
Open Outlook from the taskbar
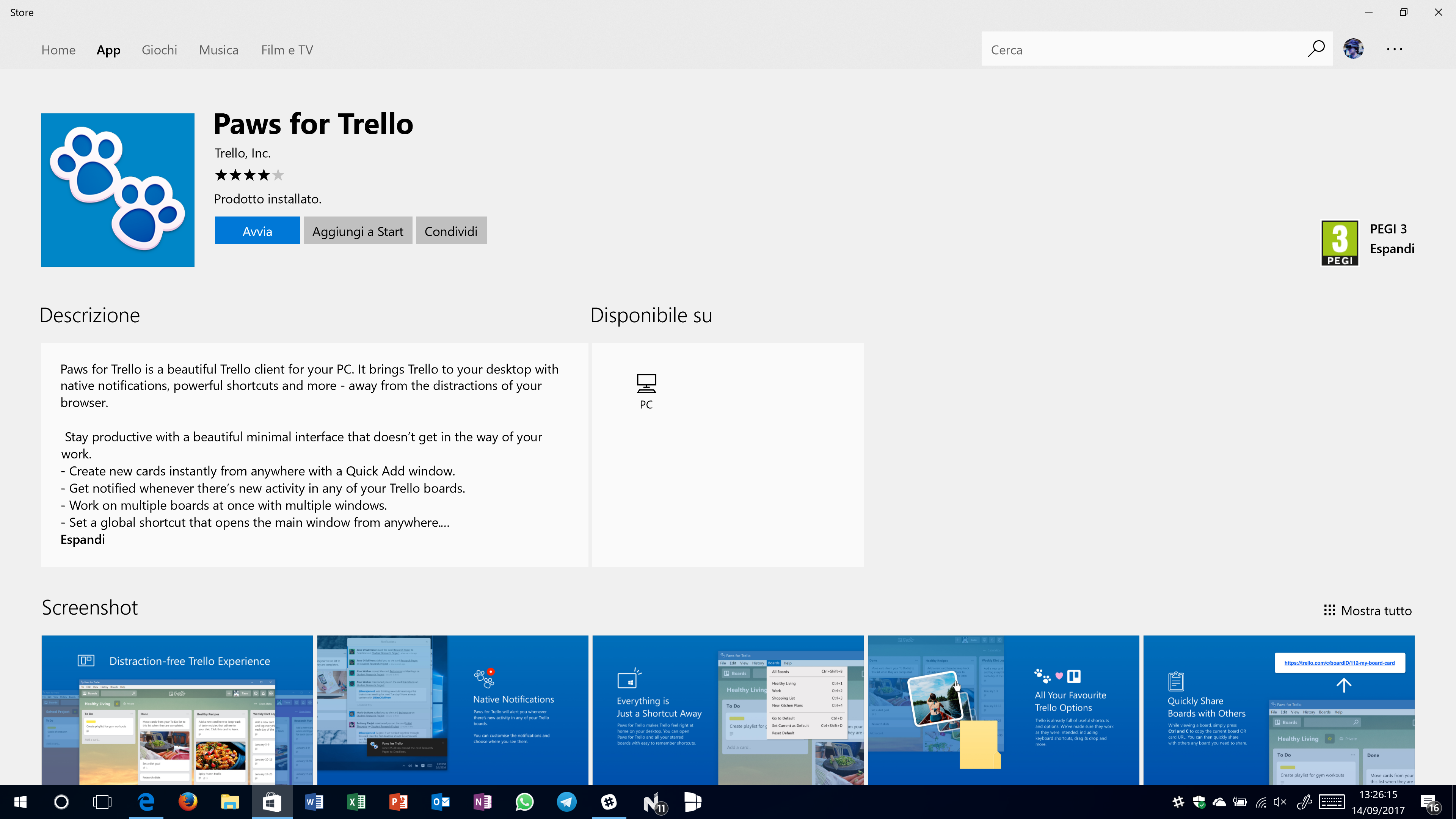[x=440, y=802]
